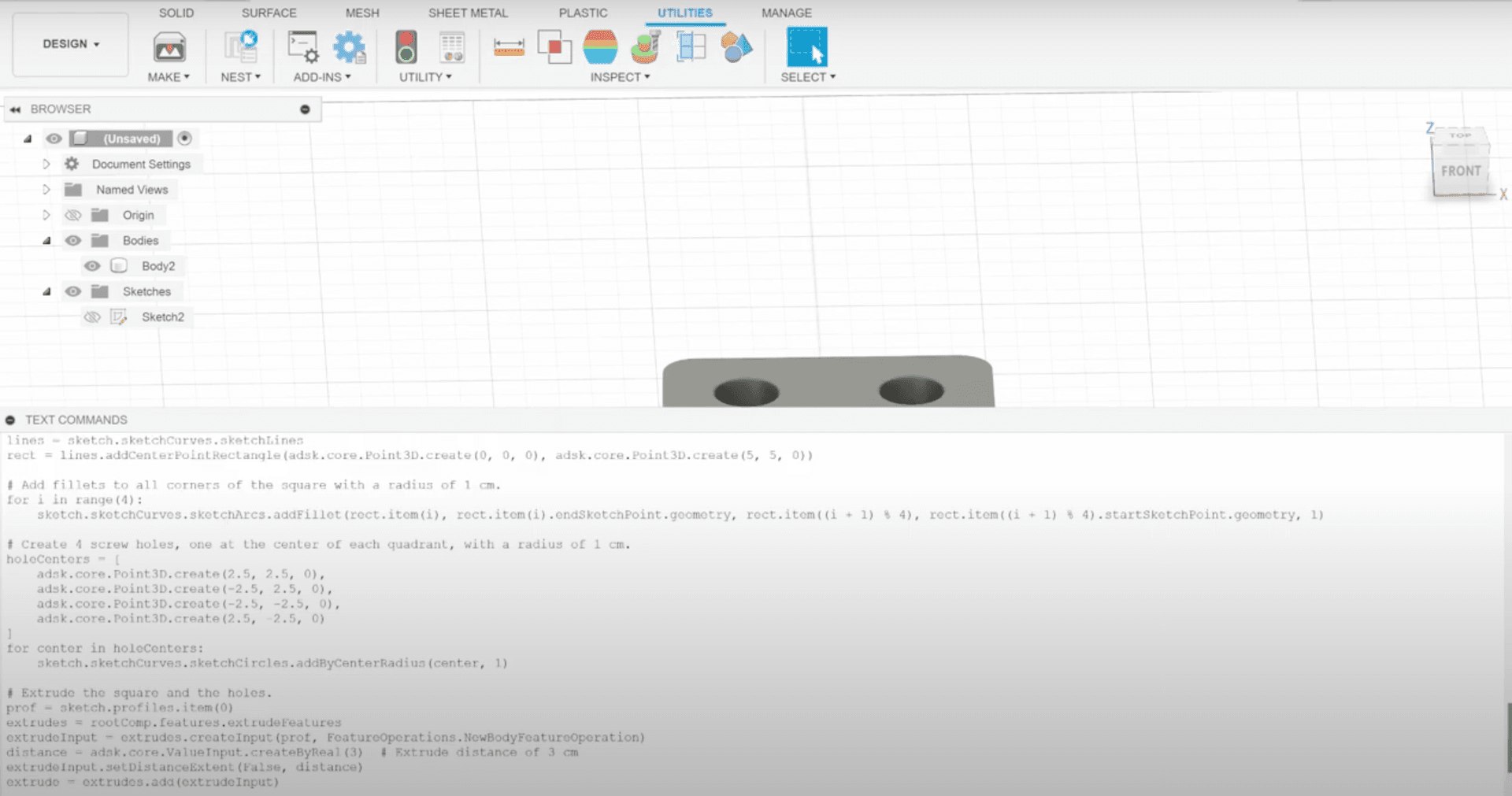Hide the Body2 body visibility
The height and width of the screenshot is (796, 1512).
(x=92, y=266)
